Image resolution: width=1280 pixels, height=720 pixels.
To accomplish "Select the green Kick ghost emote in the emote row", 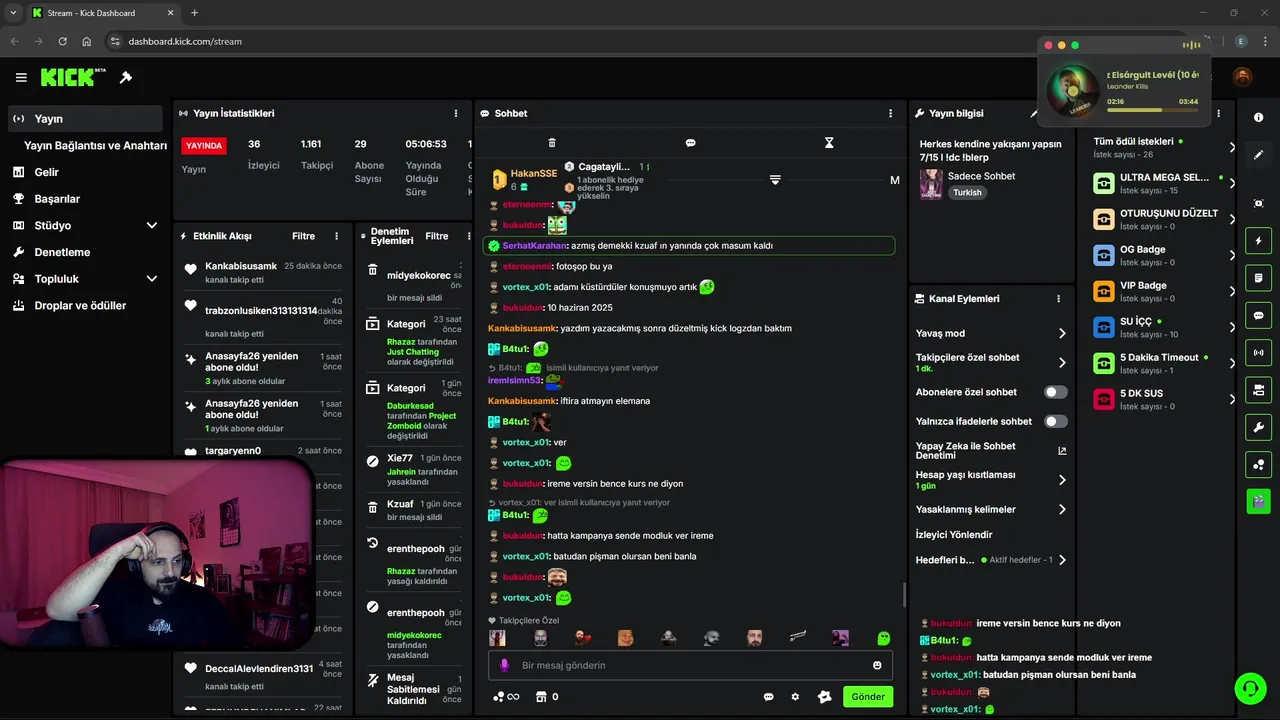I will 884,638.
